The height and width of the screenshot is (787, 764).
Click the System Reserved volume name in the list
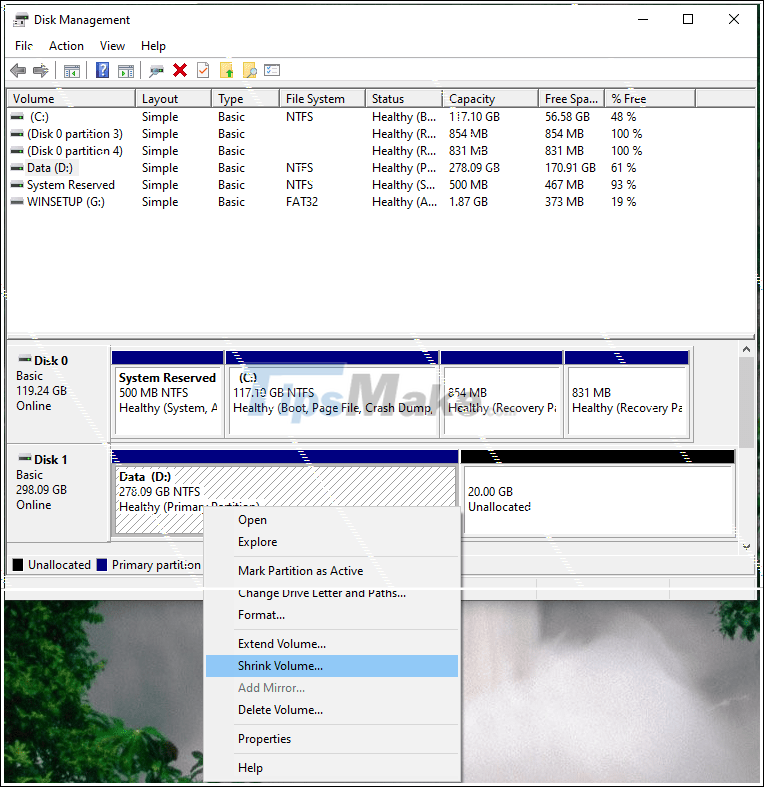(x=71, y=185)
